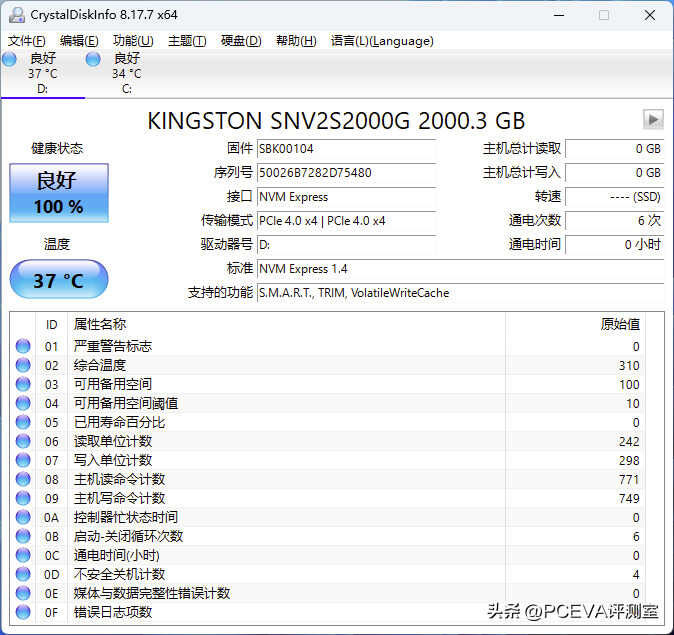Click the next disk arrow button
Viewport: 674px width, 635px height.
[653, 119]
